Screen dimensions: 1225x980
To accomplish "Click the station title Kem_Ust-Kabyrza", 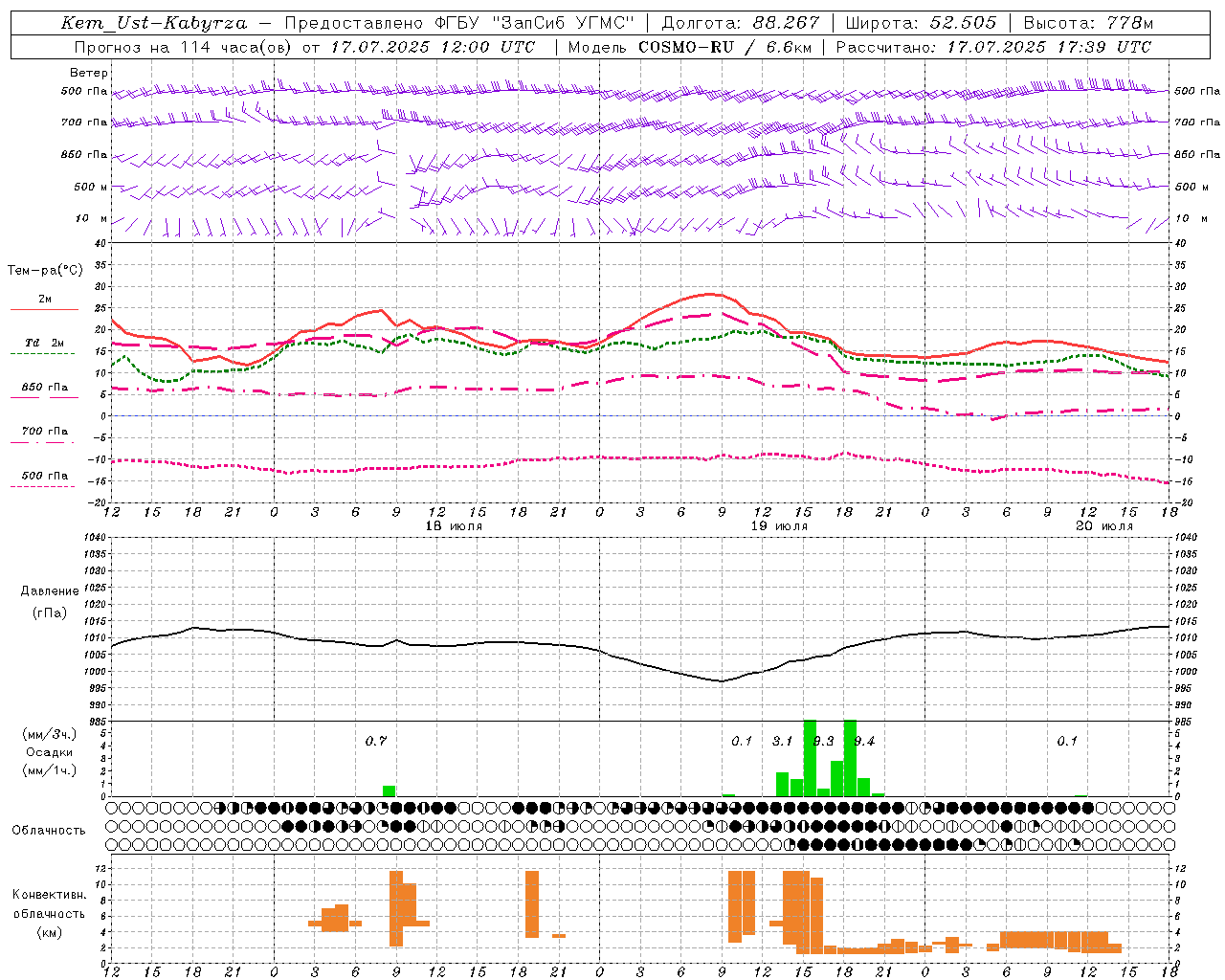I will [x=154, y=23].
